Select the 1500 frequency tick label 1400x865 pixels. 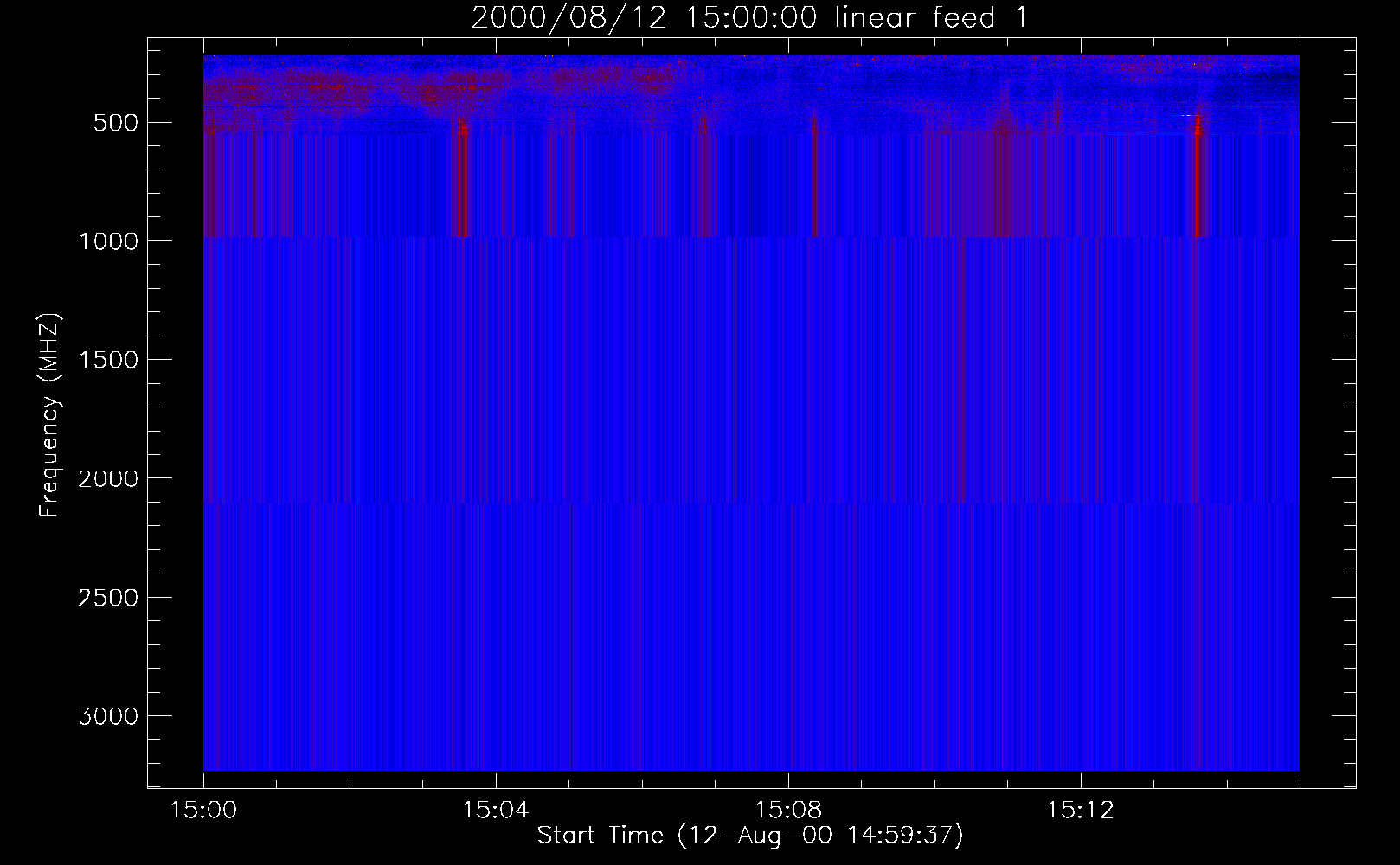coord(109,360)
